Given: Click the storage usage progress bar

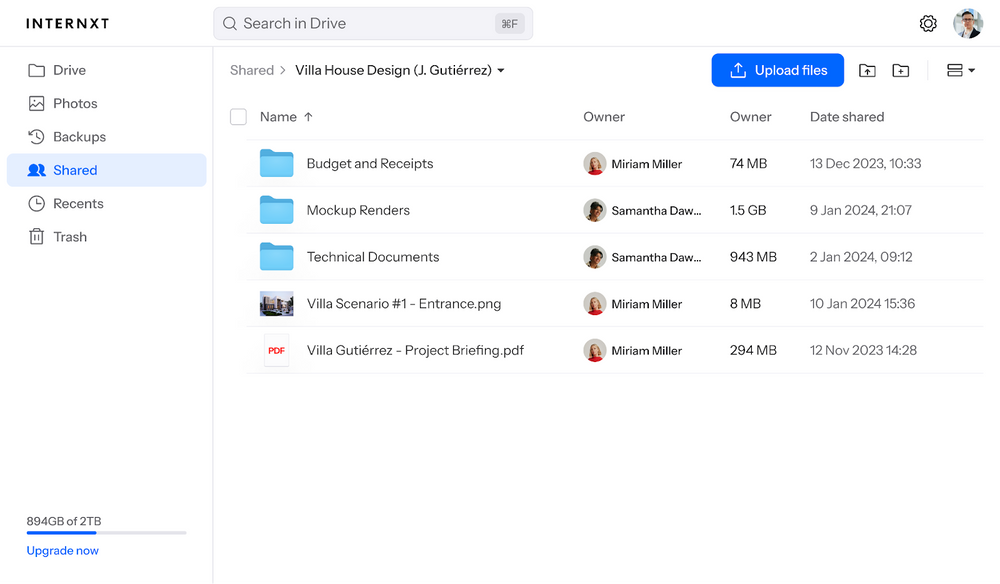Looking at the screenshot, I should click(x=107, y=532).
